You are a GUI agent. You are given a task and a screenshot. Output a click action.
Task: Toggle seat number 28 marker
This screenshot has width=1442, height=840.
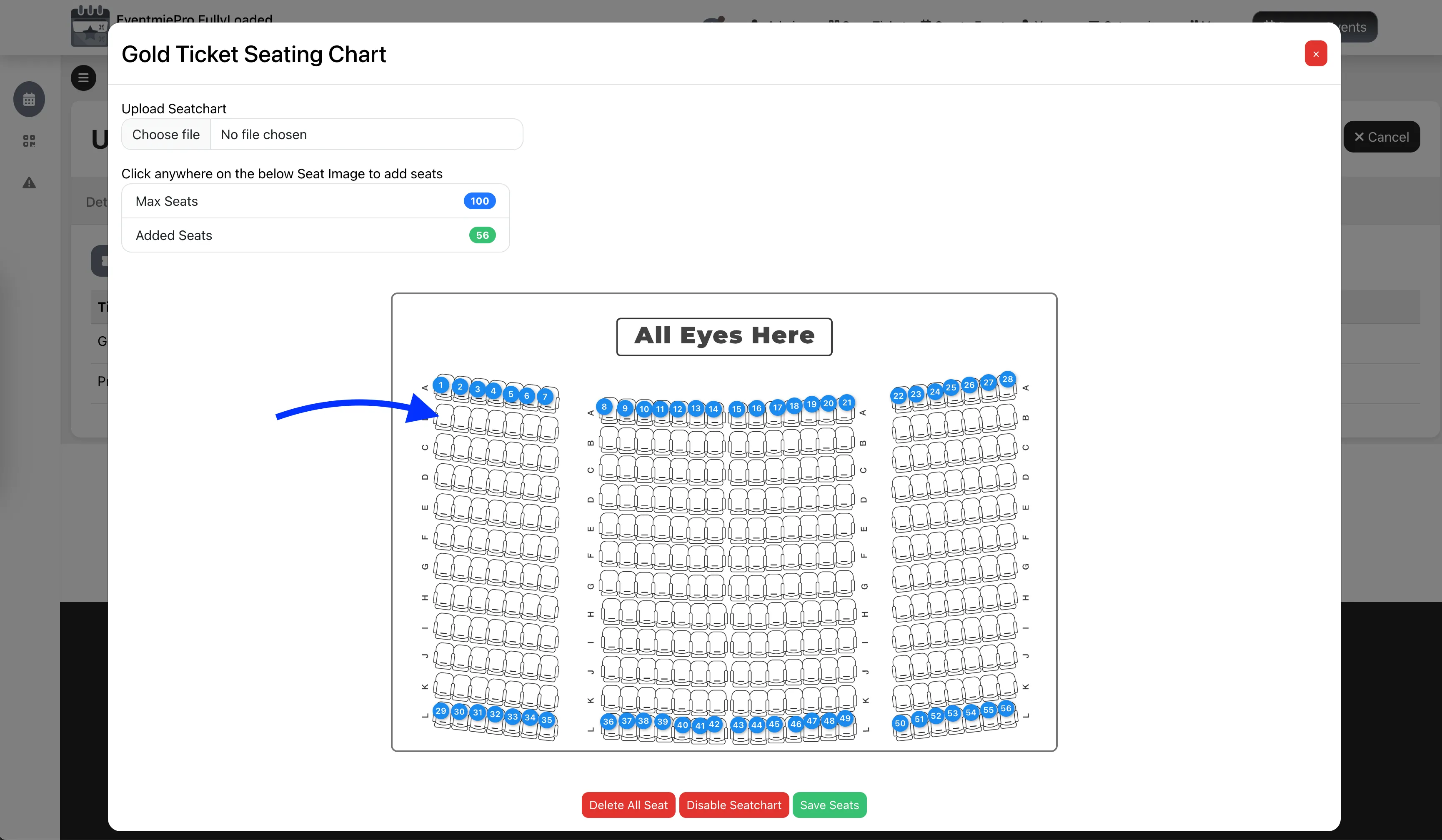[x=1008, y=378]
